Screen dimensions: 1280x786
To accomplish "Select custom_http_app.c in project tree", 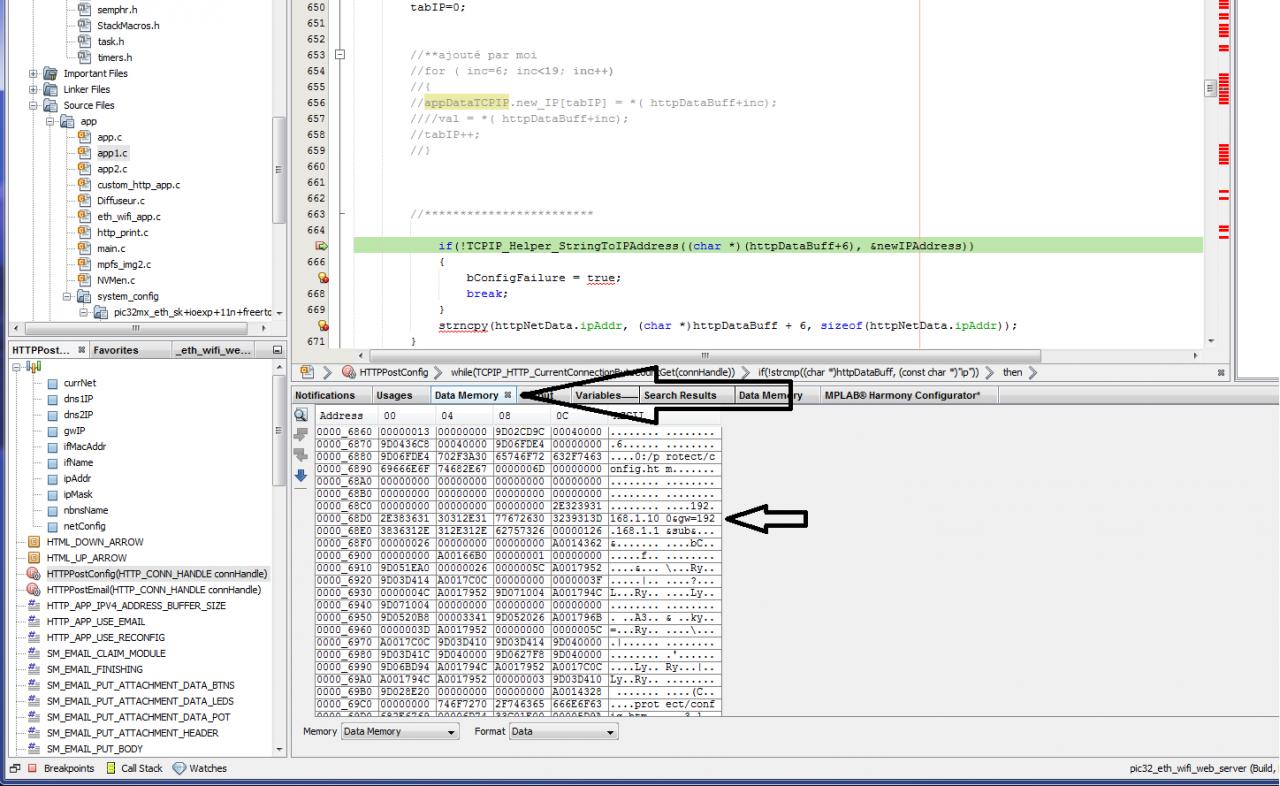I will [138, 185].
